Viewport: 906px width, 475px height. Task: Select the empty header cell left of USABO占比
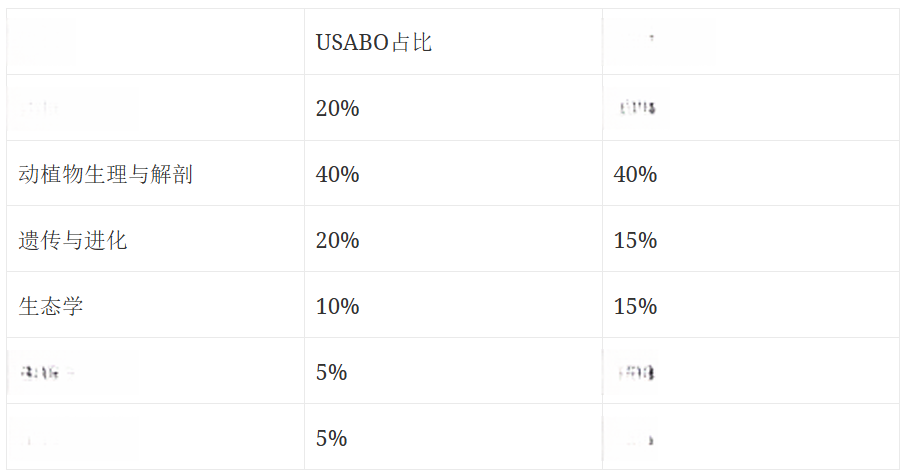[155, 42]
